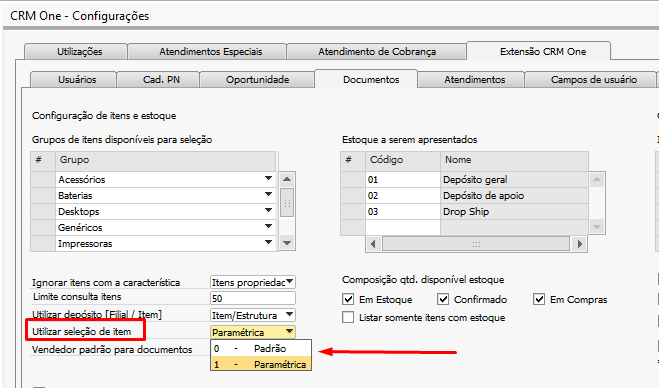659x388 pixels.
Task: Expand the Desktops group dropdown
Action: [268, 211]
